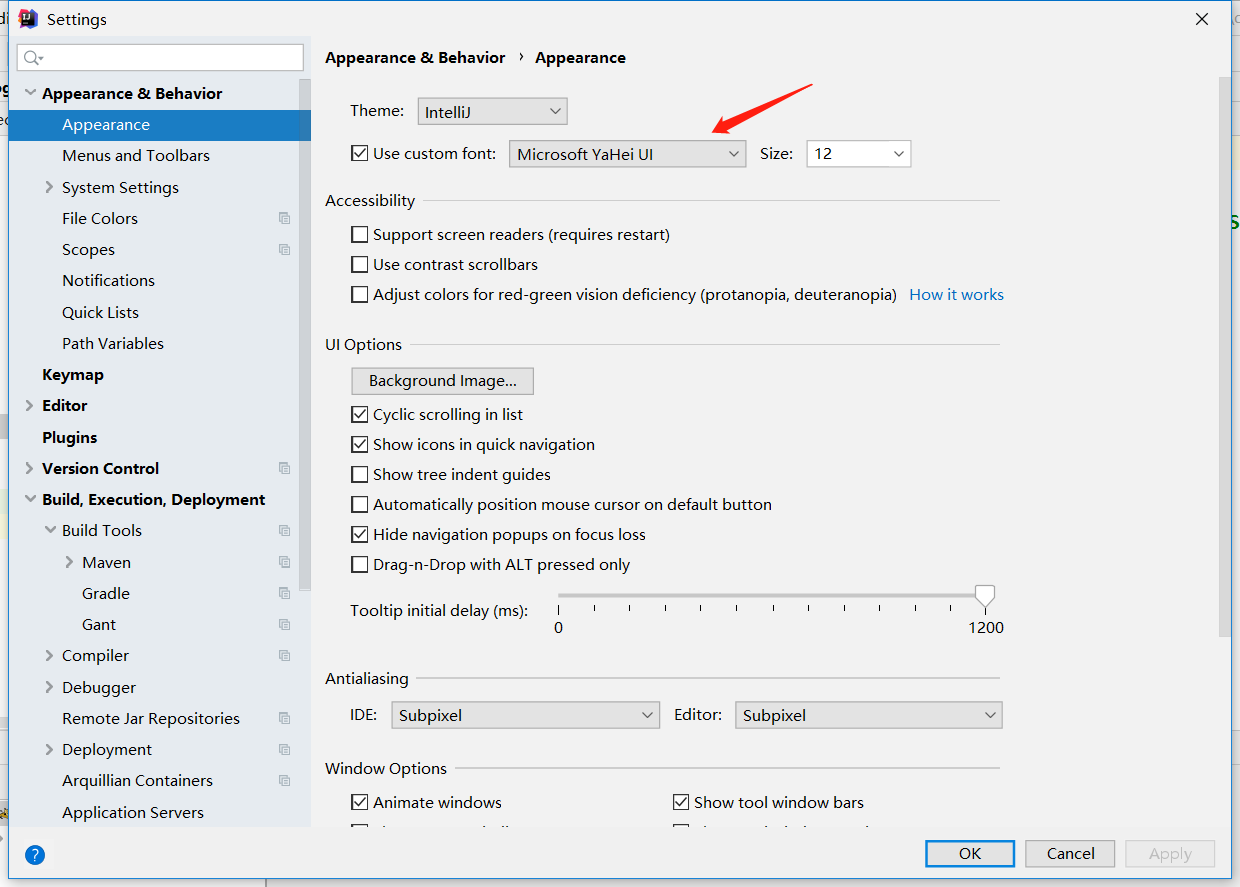Open the Microsoft YaHei UI font dropdown
Viewport: 1240px width, 887px height.
coord(627,154)
